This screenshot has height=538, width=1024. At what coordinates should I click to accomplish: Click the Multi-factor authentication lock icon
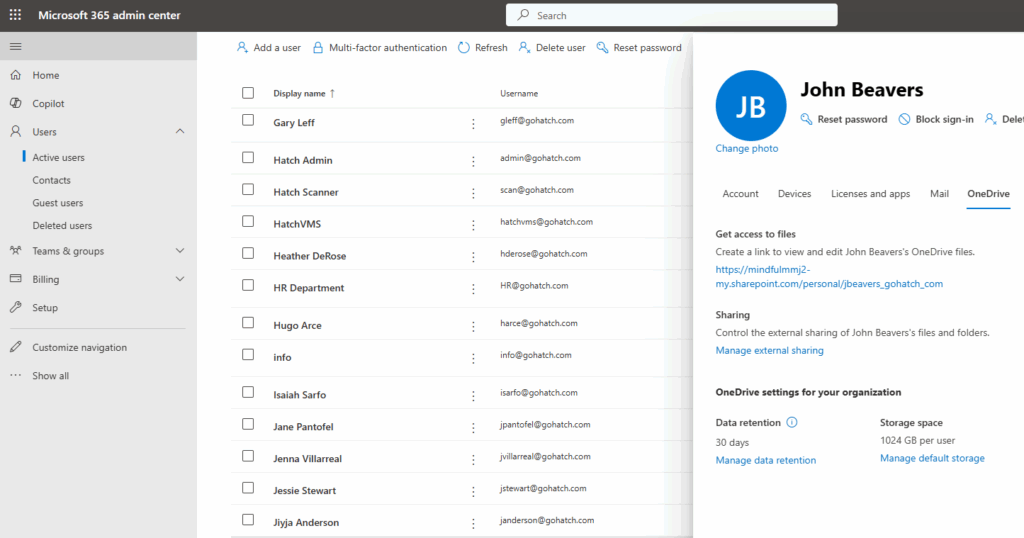318,48
